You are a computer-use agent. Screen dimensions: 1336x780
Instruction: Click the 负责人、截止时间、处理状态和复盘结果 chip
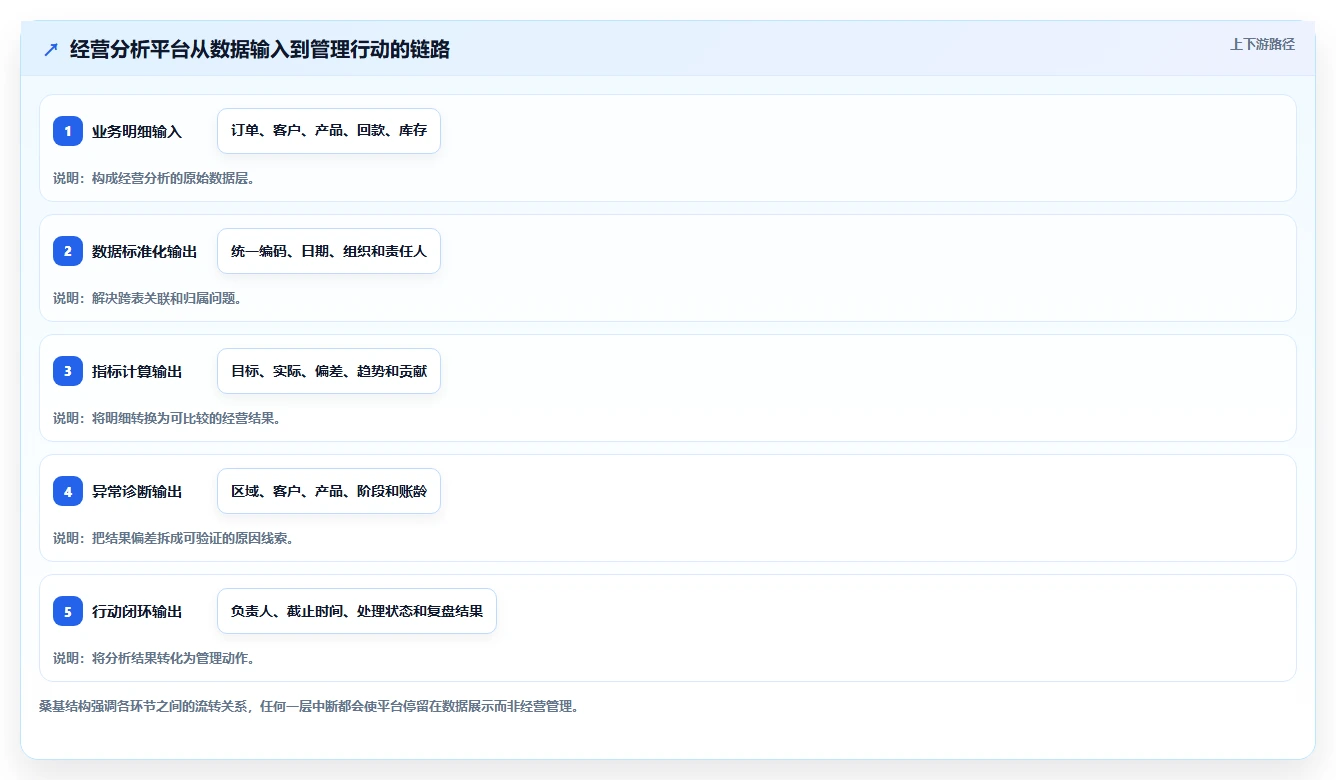(x=357, y=611)
